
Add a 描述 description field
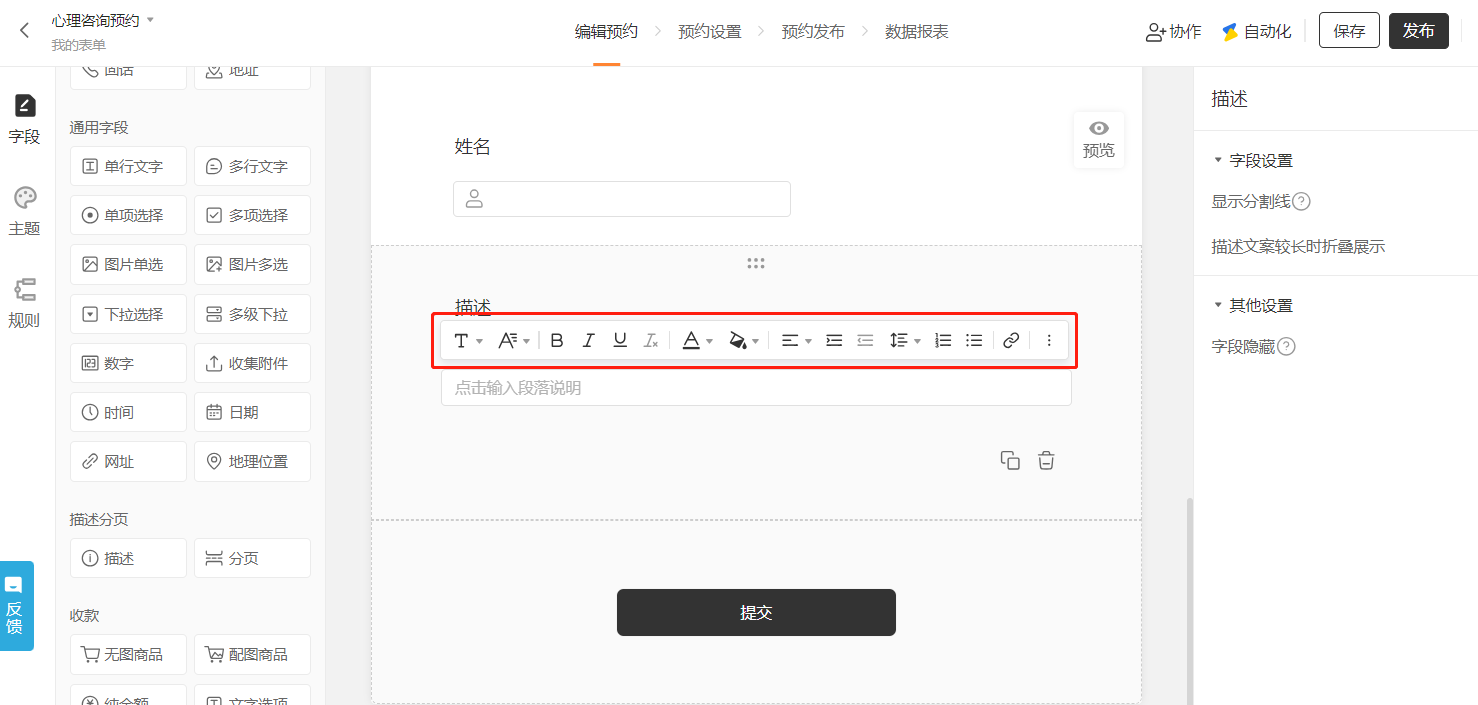128,558
